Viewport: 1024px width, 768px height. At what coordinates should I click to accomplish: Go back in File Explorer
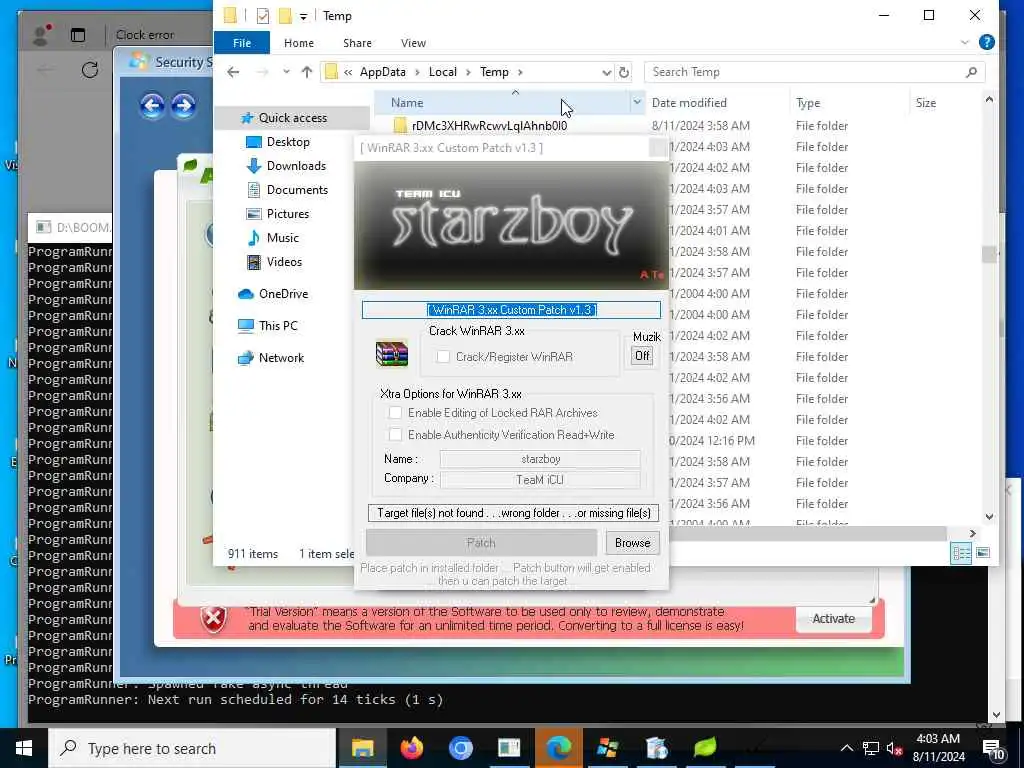(x=233, y=72)
